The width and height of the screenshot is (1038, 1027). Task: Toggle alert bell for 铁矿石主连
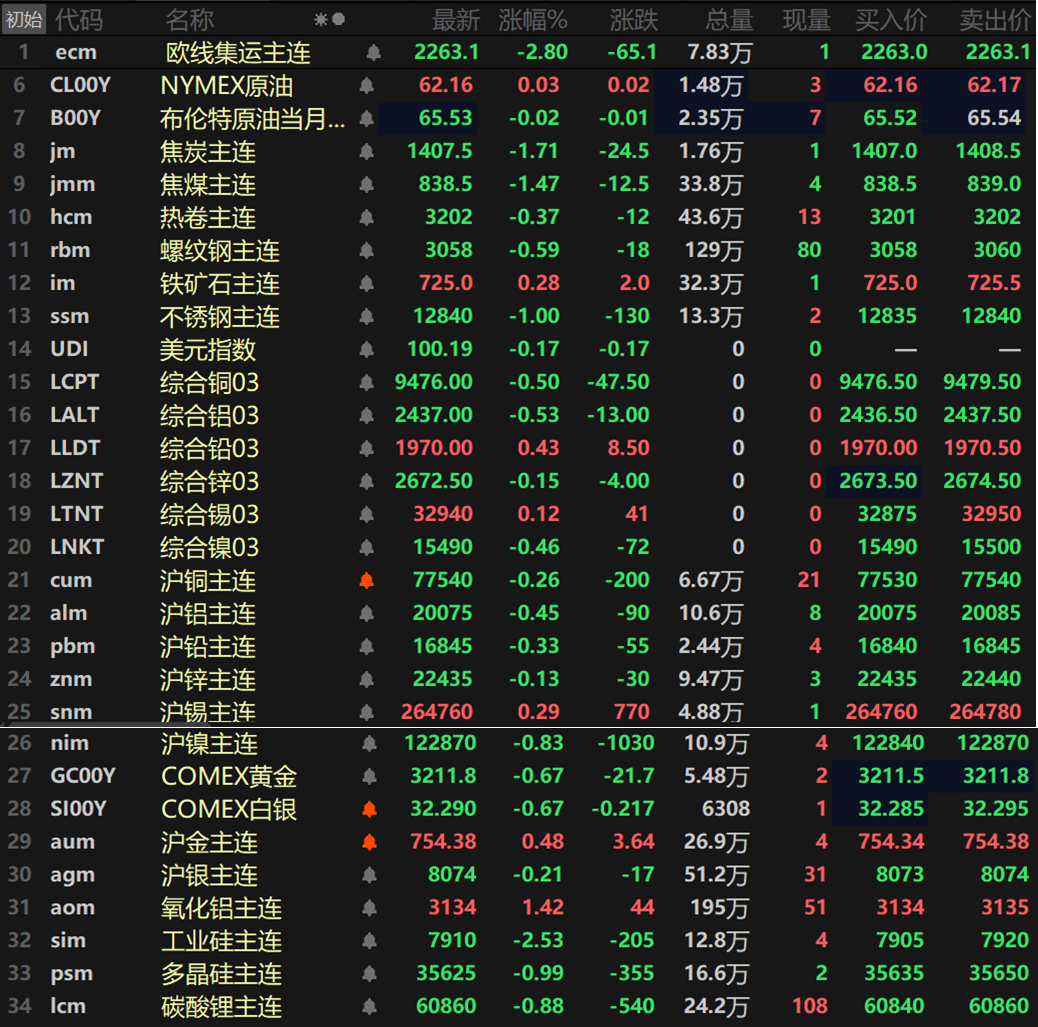coord(366,283)
